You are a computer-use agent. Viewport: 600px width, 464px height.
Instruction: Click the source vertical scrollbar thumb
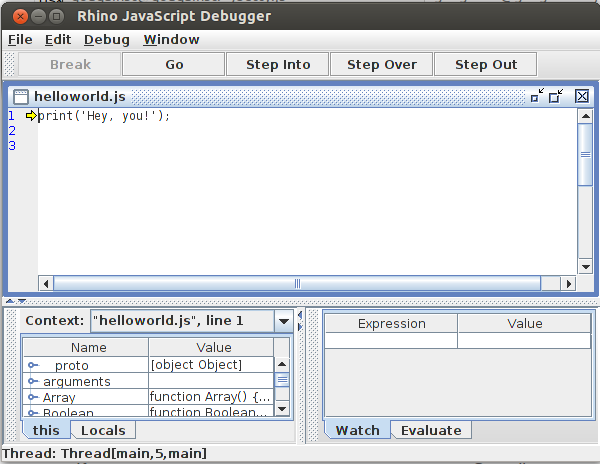pos(585,155)
